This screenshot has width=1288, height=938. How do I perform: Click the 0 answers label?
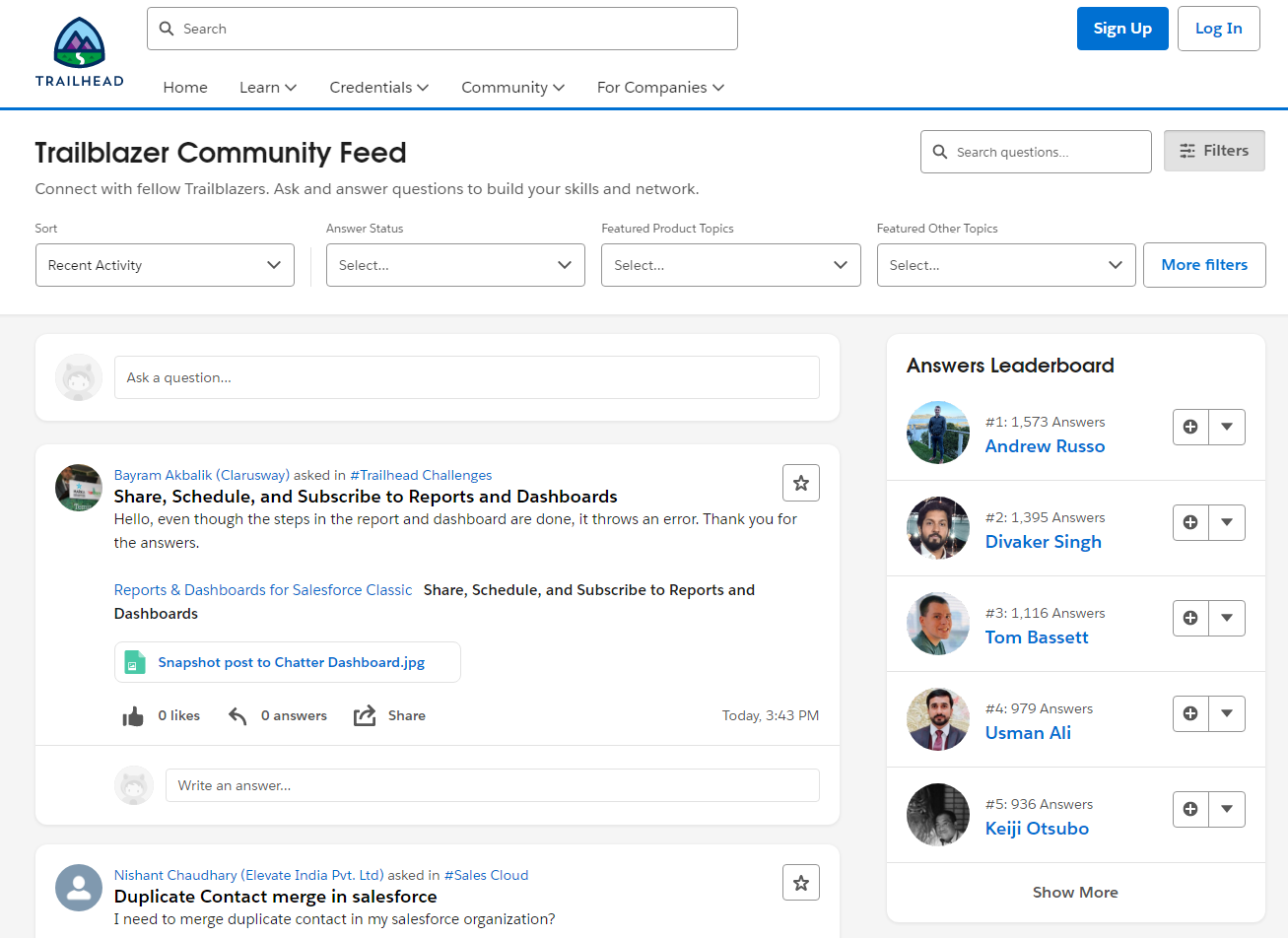click(x=294, y=715)
